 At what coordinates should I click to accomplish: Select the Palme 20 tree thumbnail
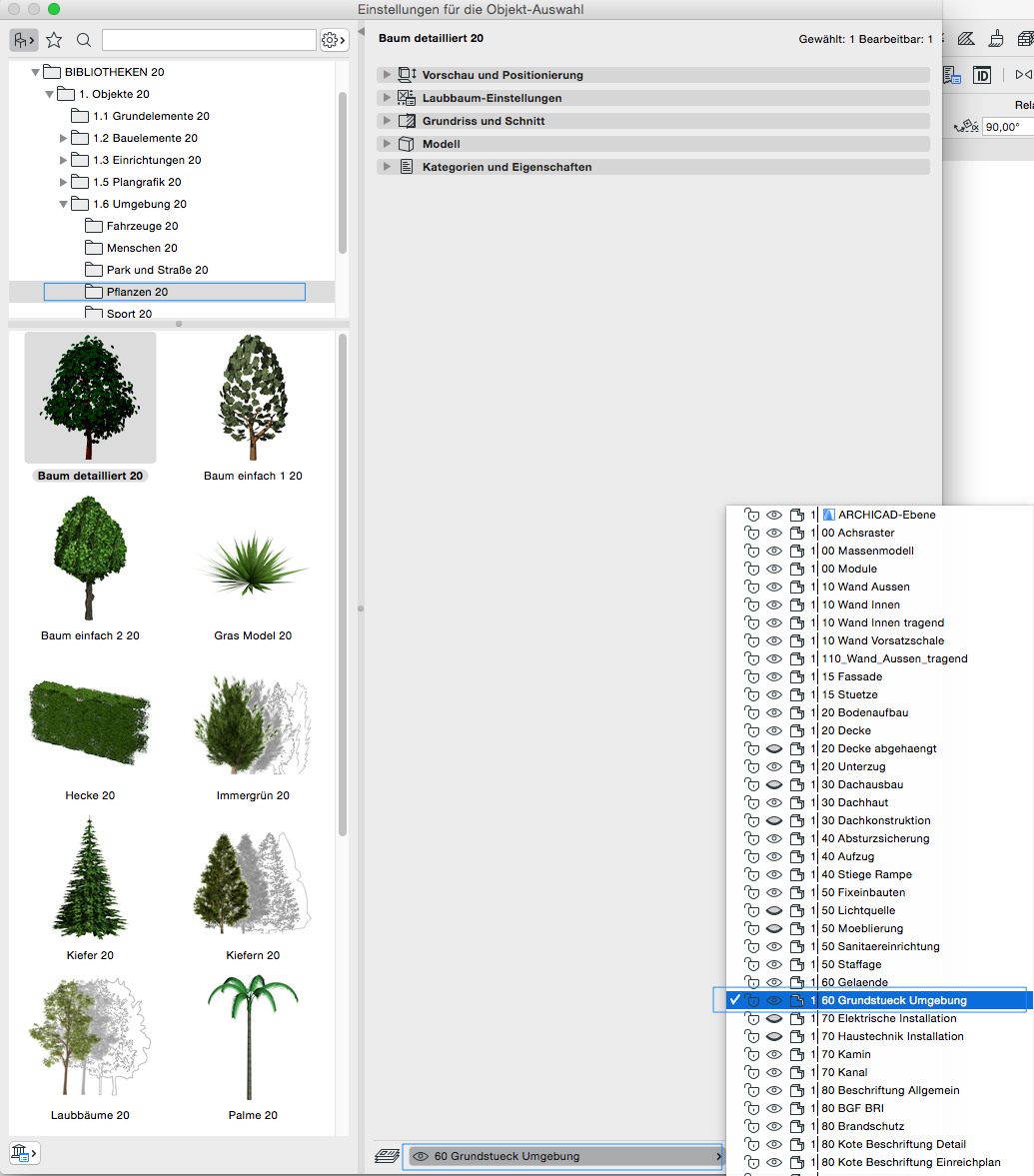click(x=252, y=1039)
